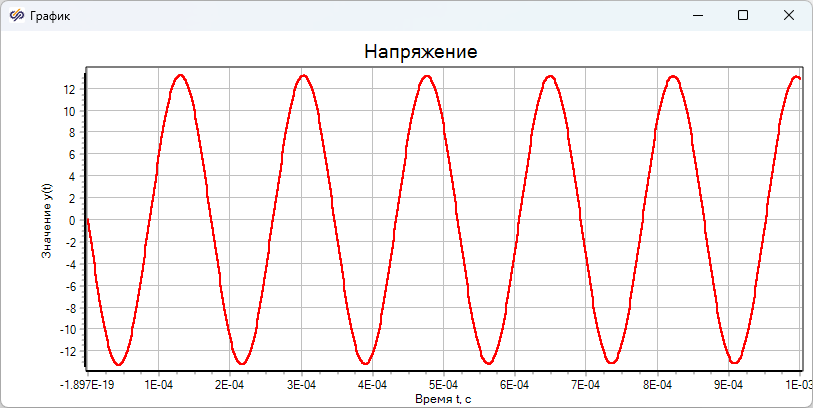This screenshot has height=408, width=813.
Task: Click the 1E-03 x-axis tick label
Action: click(796, 384)
